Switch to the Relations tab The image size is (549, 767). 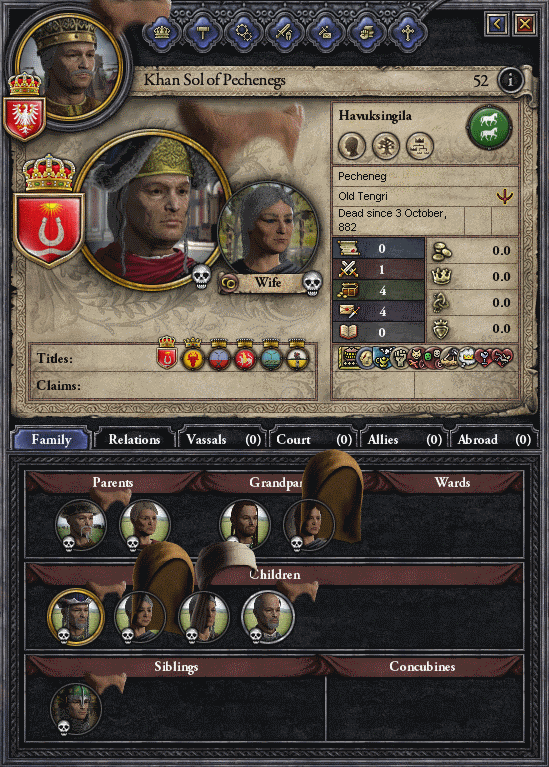[135, 439]
